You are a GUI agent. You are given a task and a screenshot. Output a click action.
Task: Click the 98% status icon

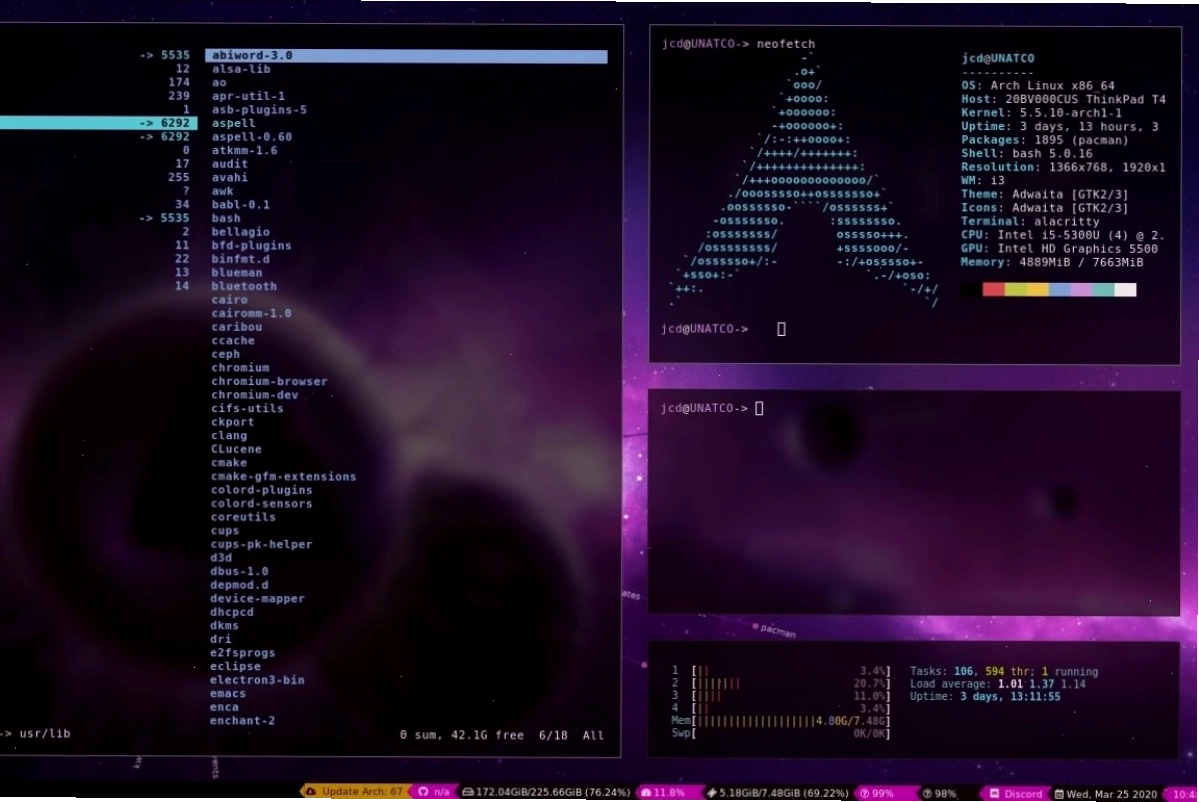(928, 794)
